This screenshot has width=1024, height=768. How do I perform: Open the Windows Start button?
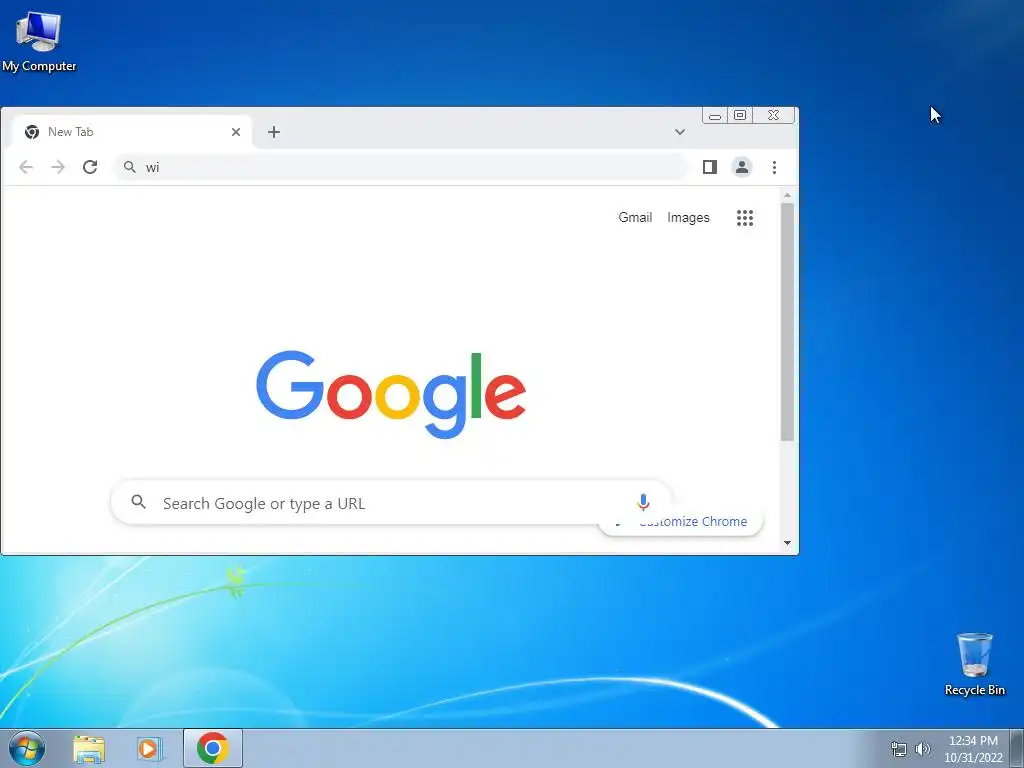(x=27, y=748)
